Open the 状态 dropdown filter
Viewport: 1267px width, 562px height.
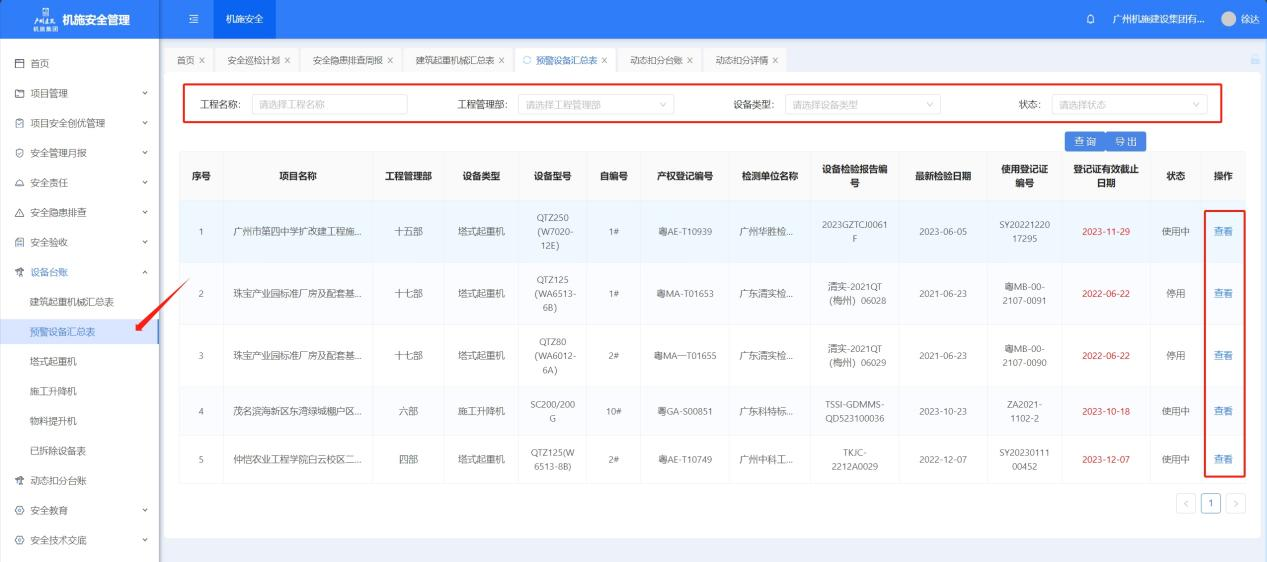[1129, 104]
